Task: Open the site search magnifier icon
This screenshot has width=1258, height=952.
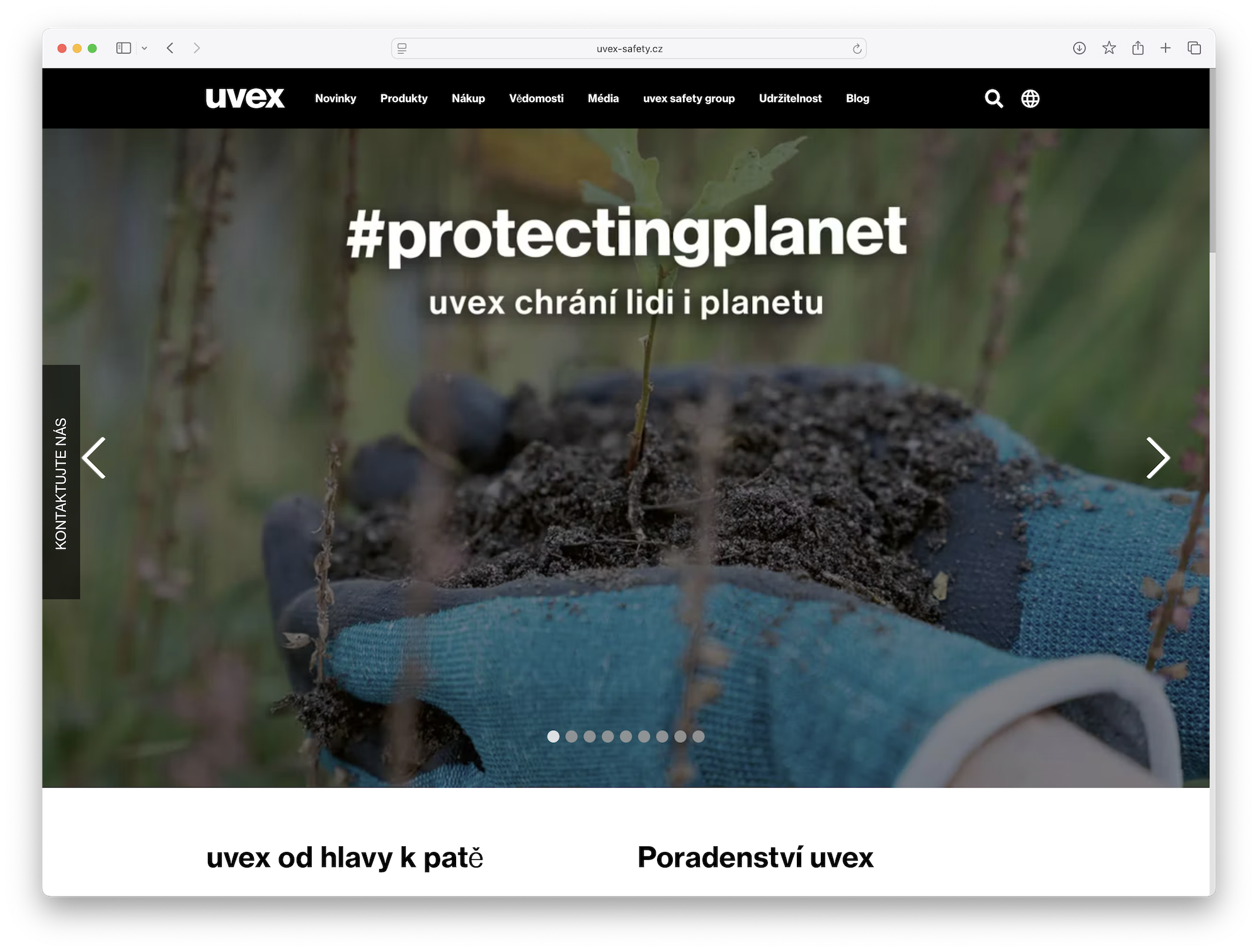Action: [x=993, y=98]
